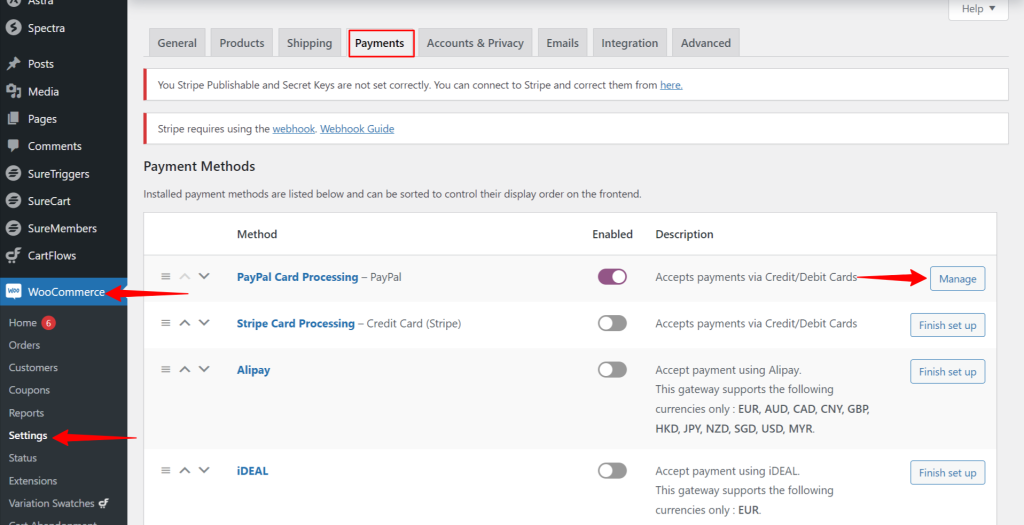Move Stripe Card Processing down

pos(204,323)
